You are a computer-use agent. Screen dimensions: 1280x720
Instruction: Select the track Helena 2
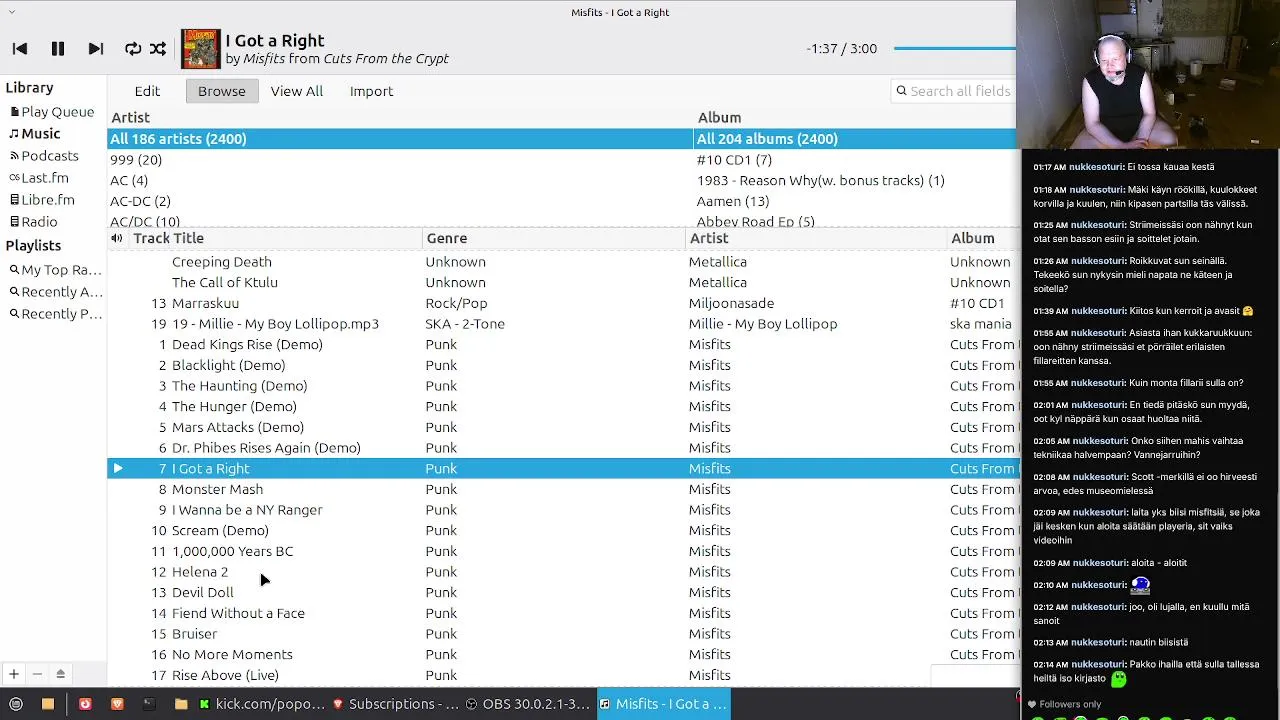[200, 572]
